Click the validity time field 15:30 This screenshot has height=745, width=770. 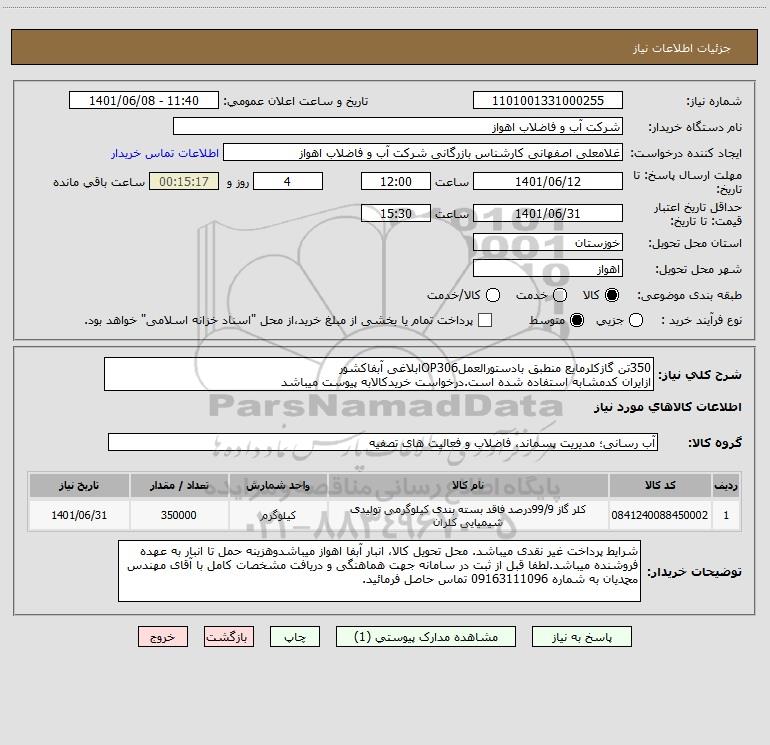pos(396,214)
